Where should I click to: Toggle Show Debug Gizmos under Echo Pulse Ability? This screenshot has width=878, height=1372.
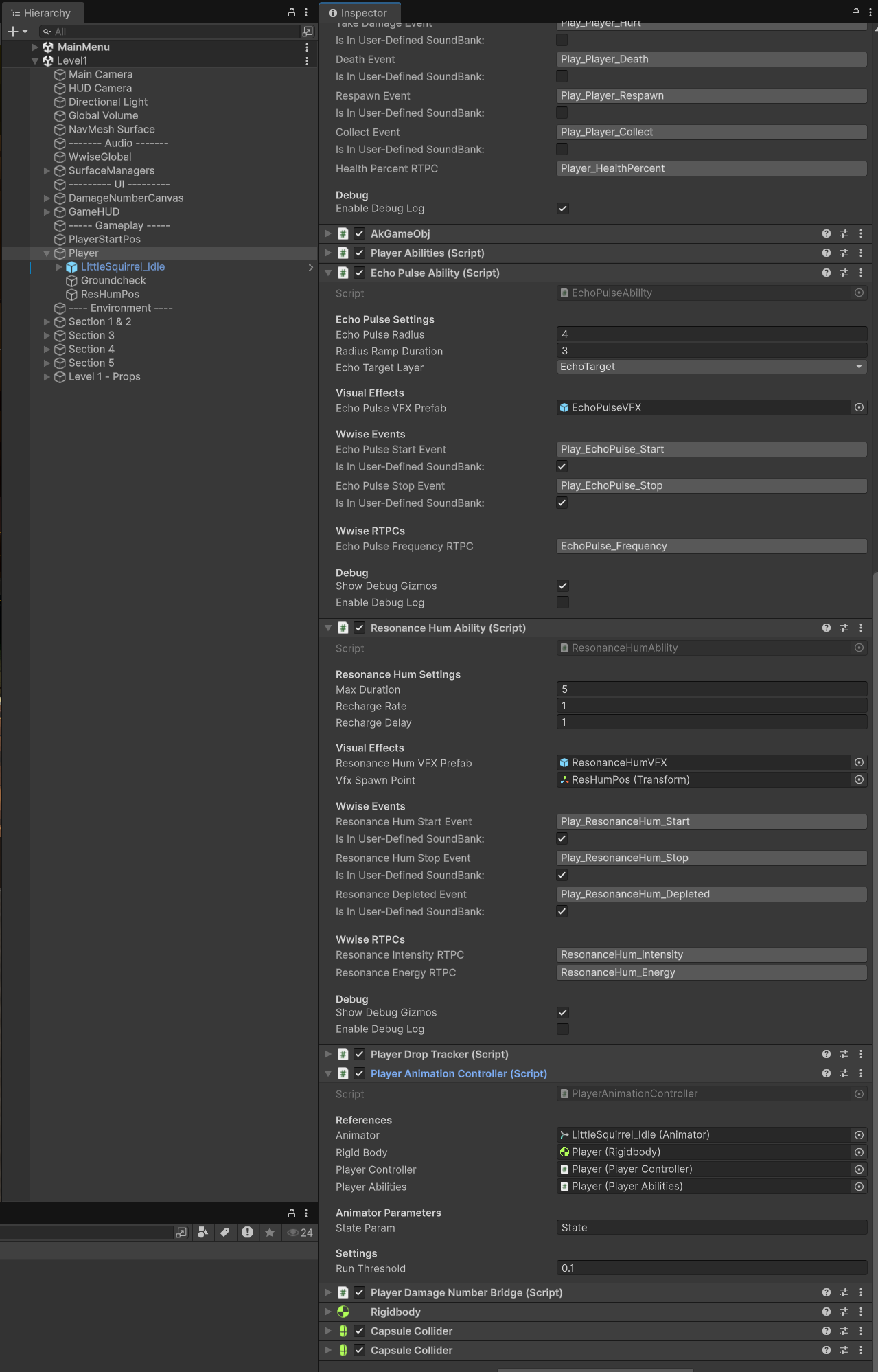tap(563, 586)
